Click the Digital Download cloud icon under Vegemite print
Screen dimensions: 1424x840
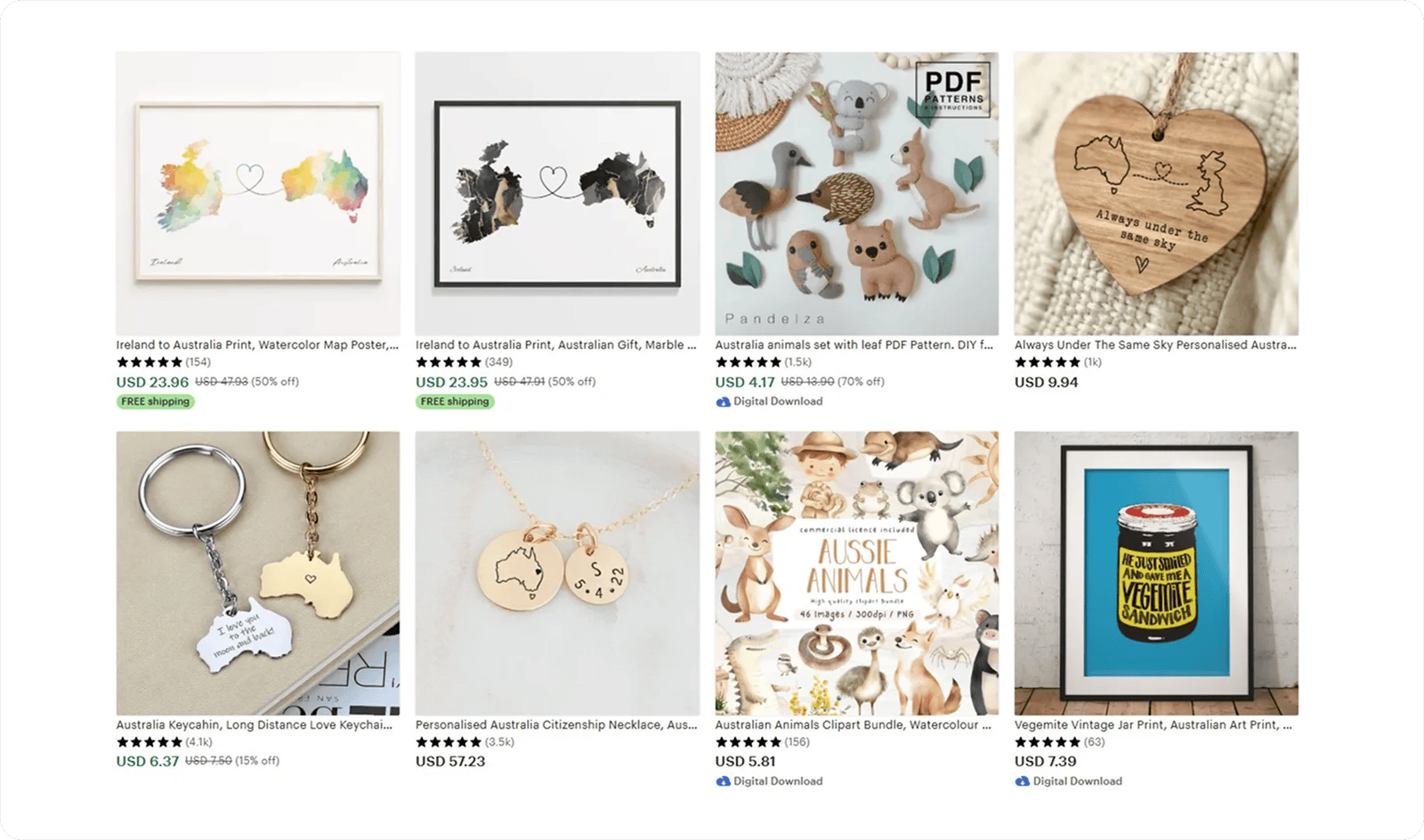point(1022,782)
